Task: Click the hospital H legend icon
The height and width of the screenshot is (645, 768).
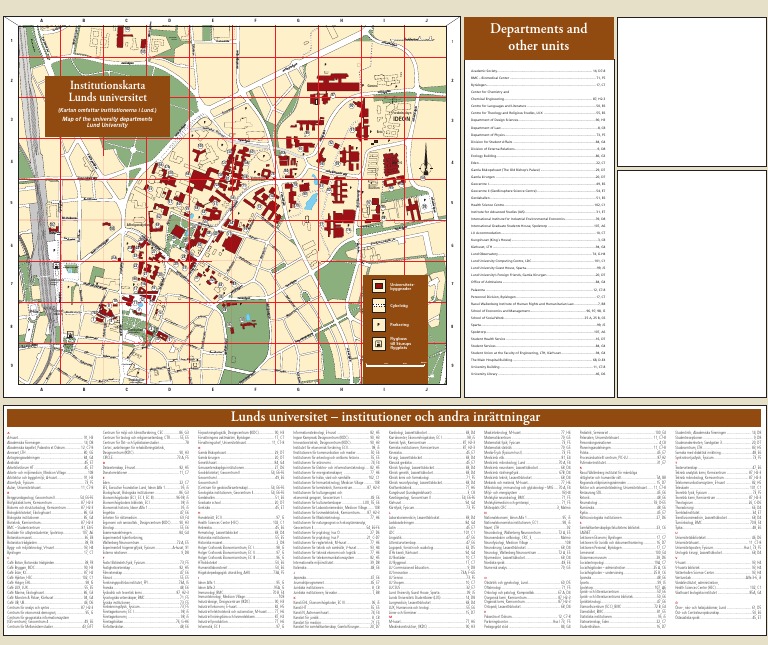Action: (x=378, y=342)
